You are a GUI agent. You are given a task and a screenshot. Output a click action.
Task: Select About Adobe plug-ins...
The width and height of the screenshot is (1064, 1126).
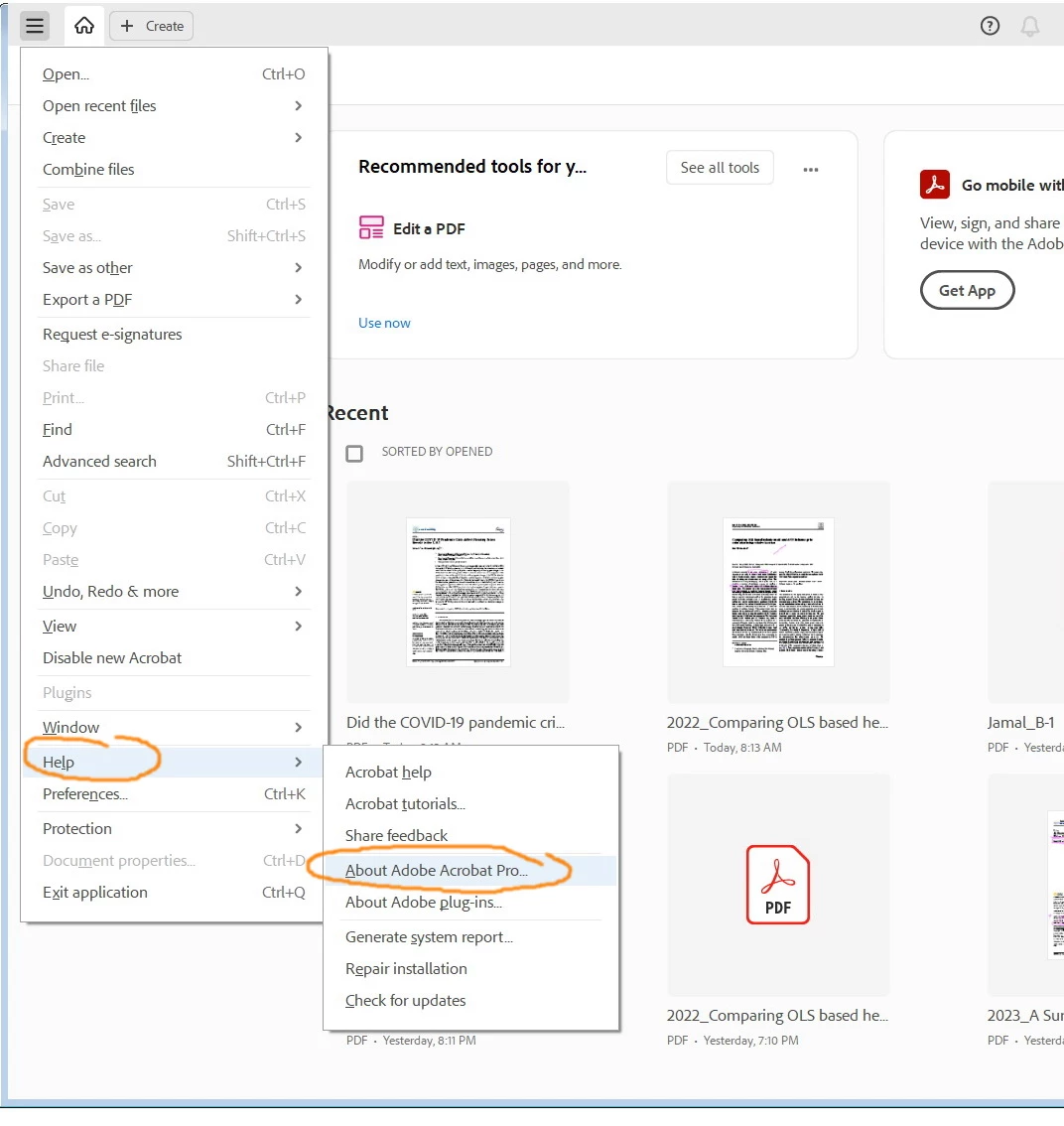(471, 902)
